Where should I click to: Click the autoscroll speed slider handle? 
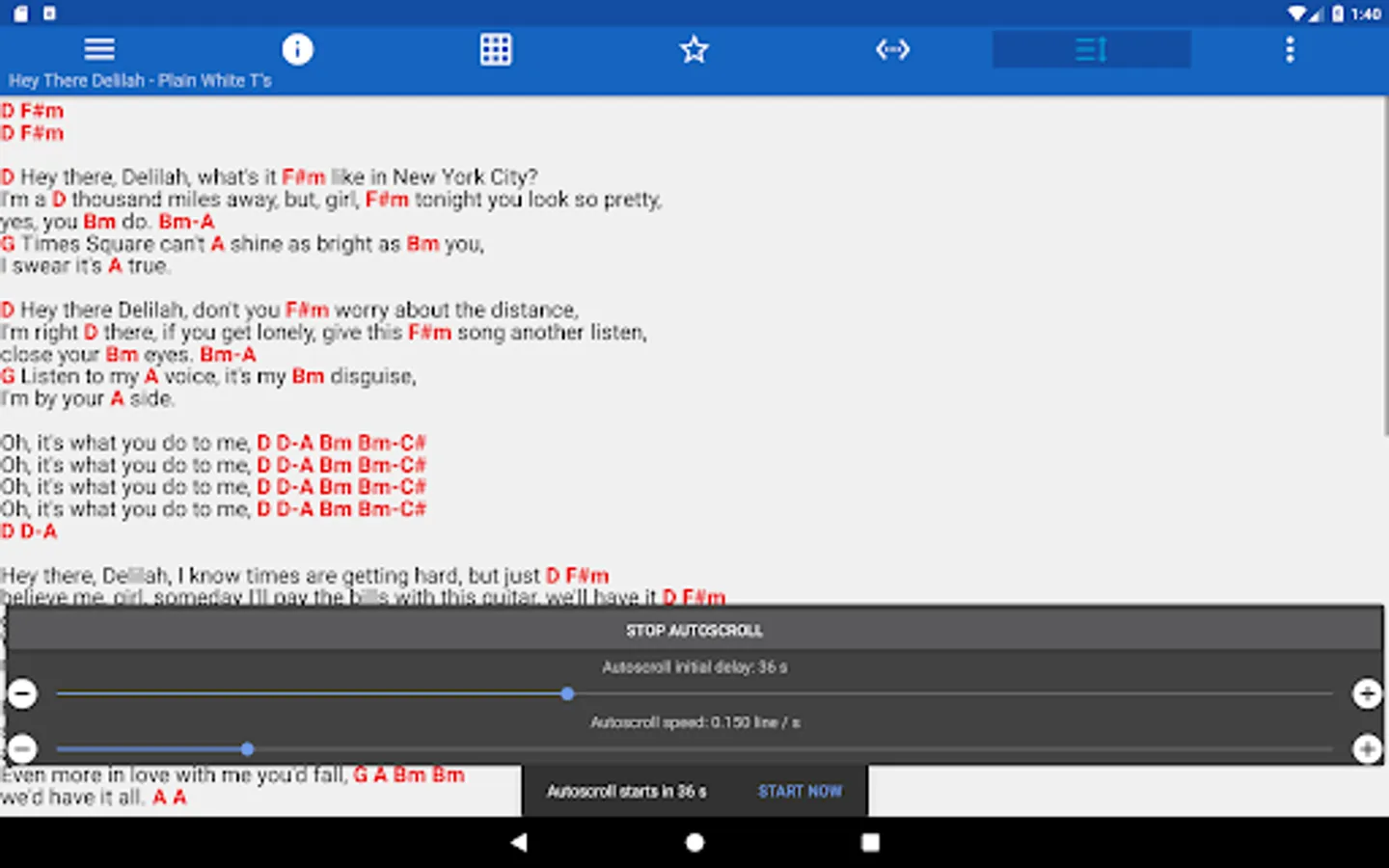point(247,748)
